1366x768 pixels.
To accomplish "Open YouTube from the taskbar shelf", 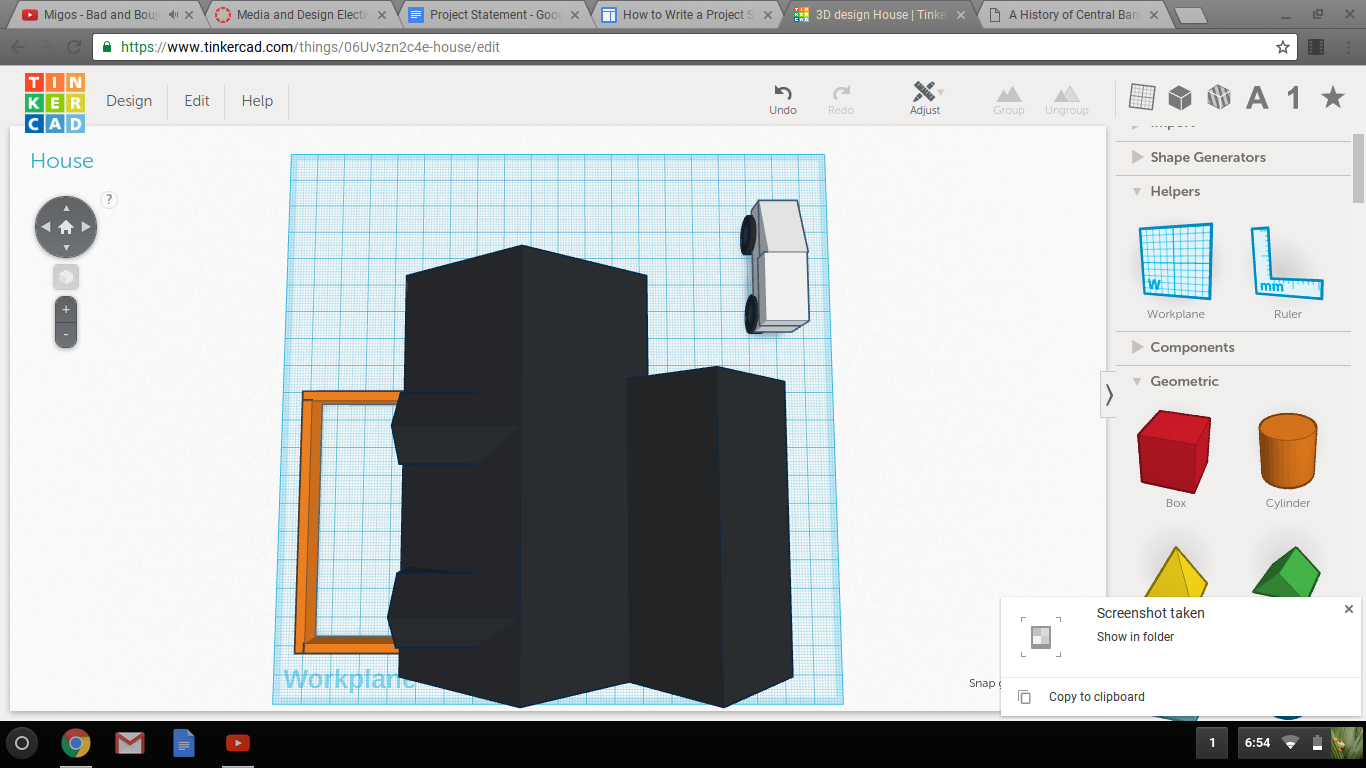I will coord(237,743).
